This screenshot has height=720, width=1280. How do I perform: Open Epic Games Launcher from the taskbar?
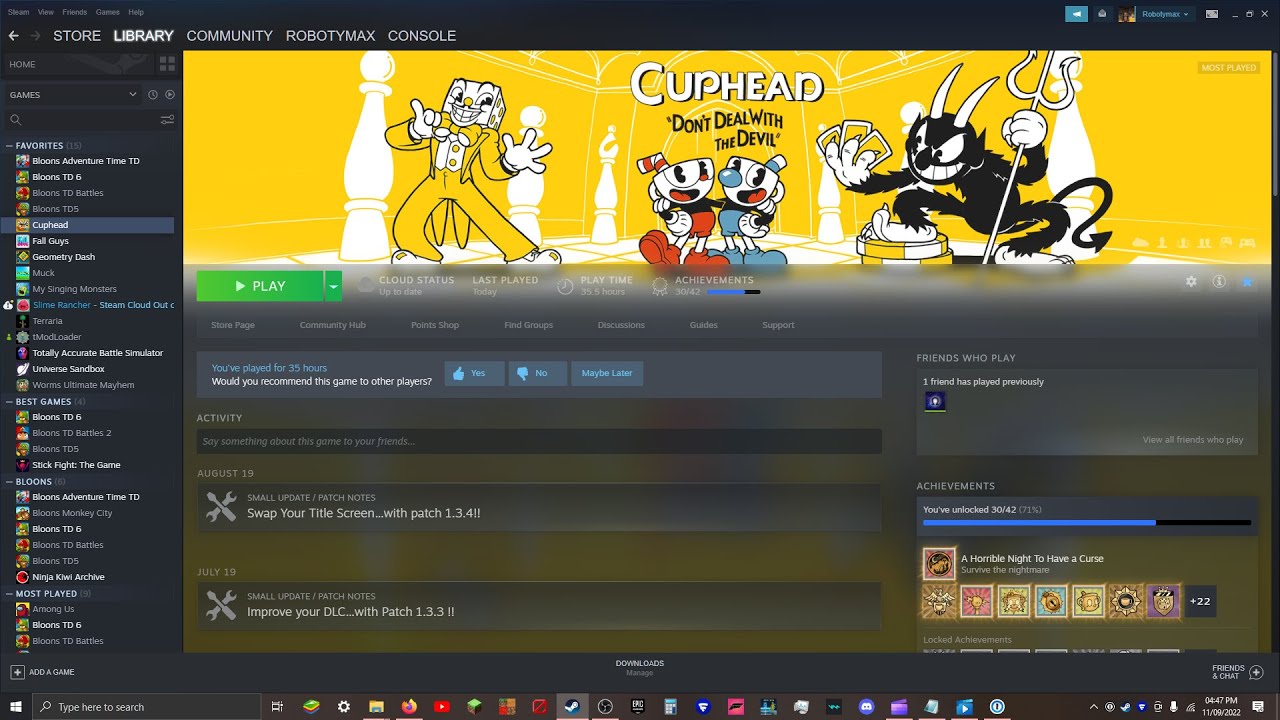point(637,707)
